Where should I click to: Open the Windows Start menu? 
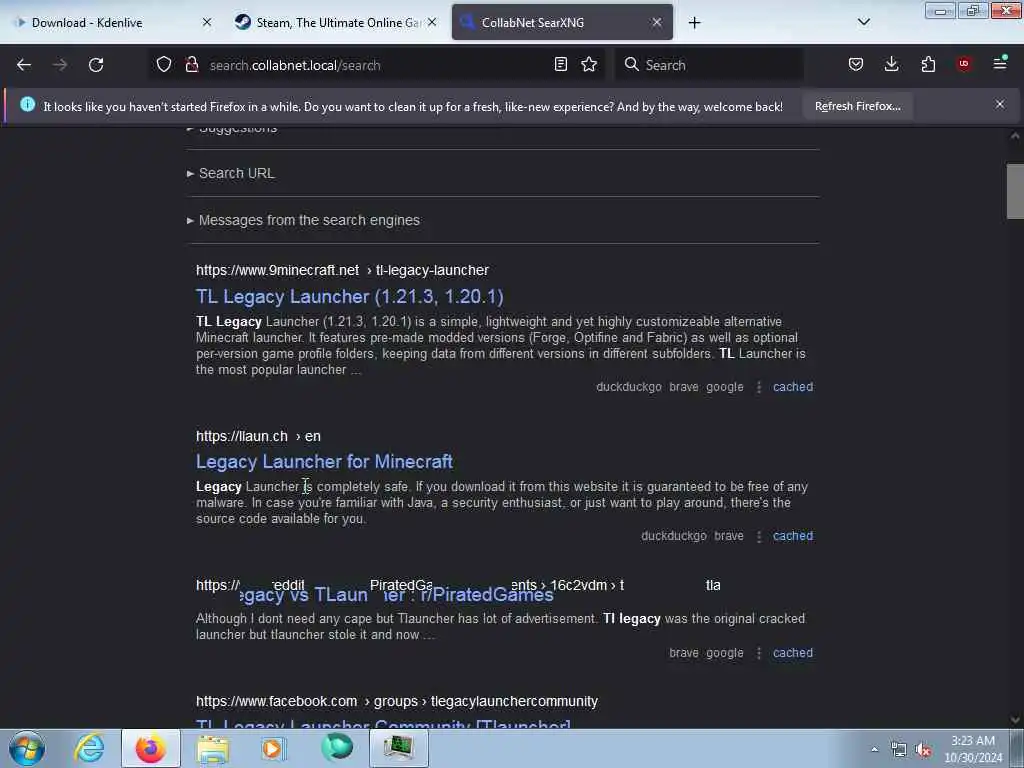point(27,748)
